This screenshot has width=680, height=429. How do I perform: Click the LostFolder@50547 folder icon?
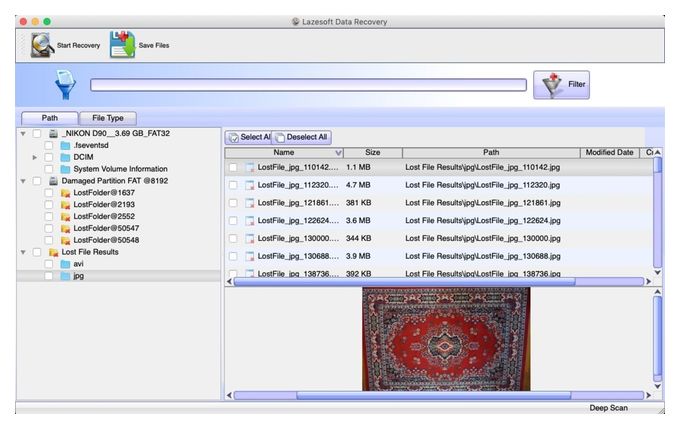pos(65,228)
